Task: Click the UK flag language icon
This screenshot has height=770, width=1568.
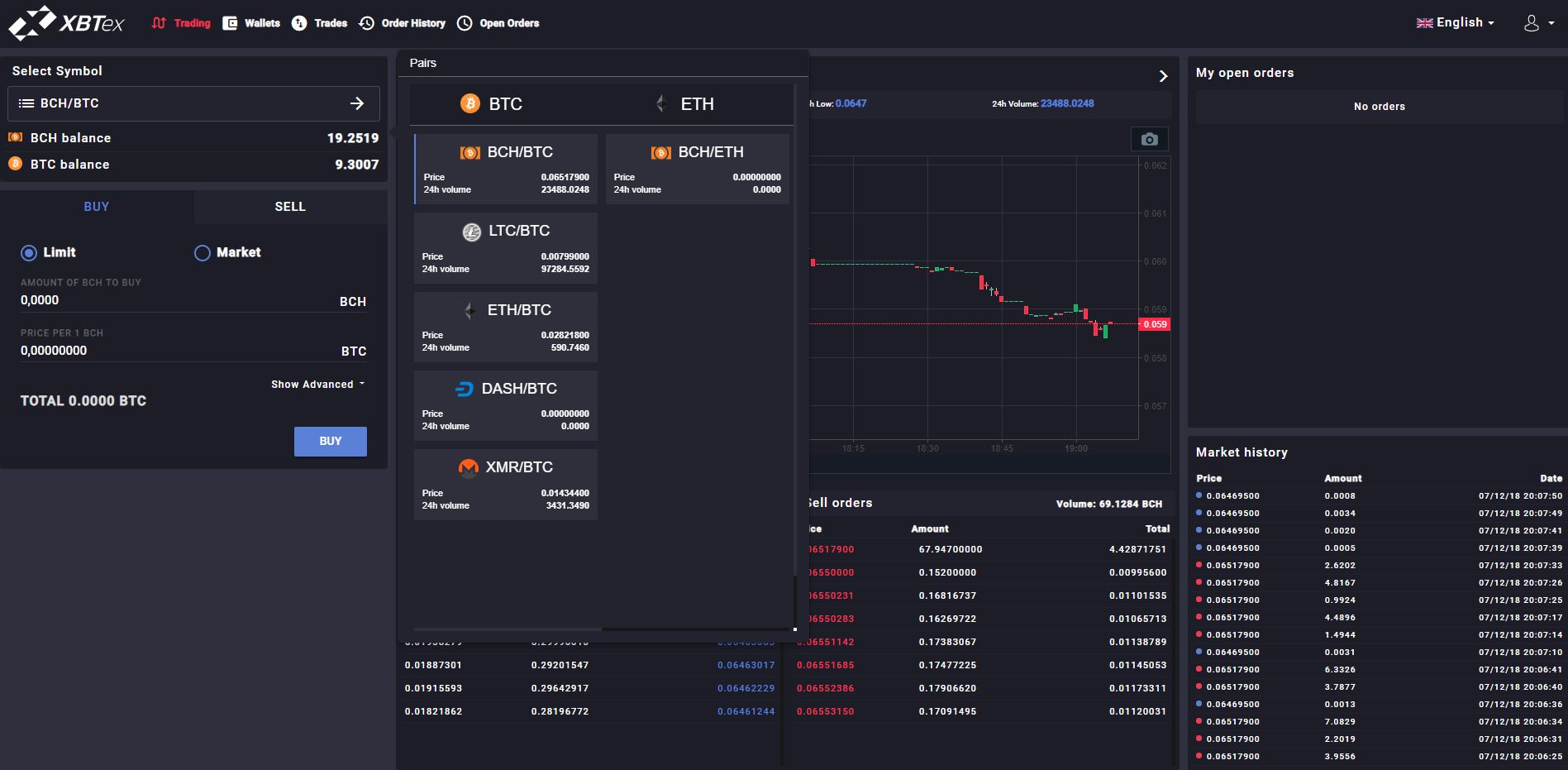Action: pyautogui.click(x=1424, y=23)
